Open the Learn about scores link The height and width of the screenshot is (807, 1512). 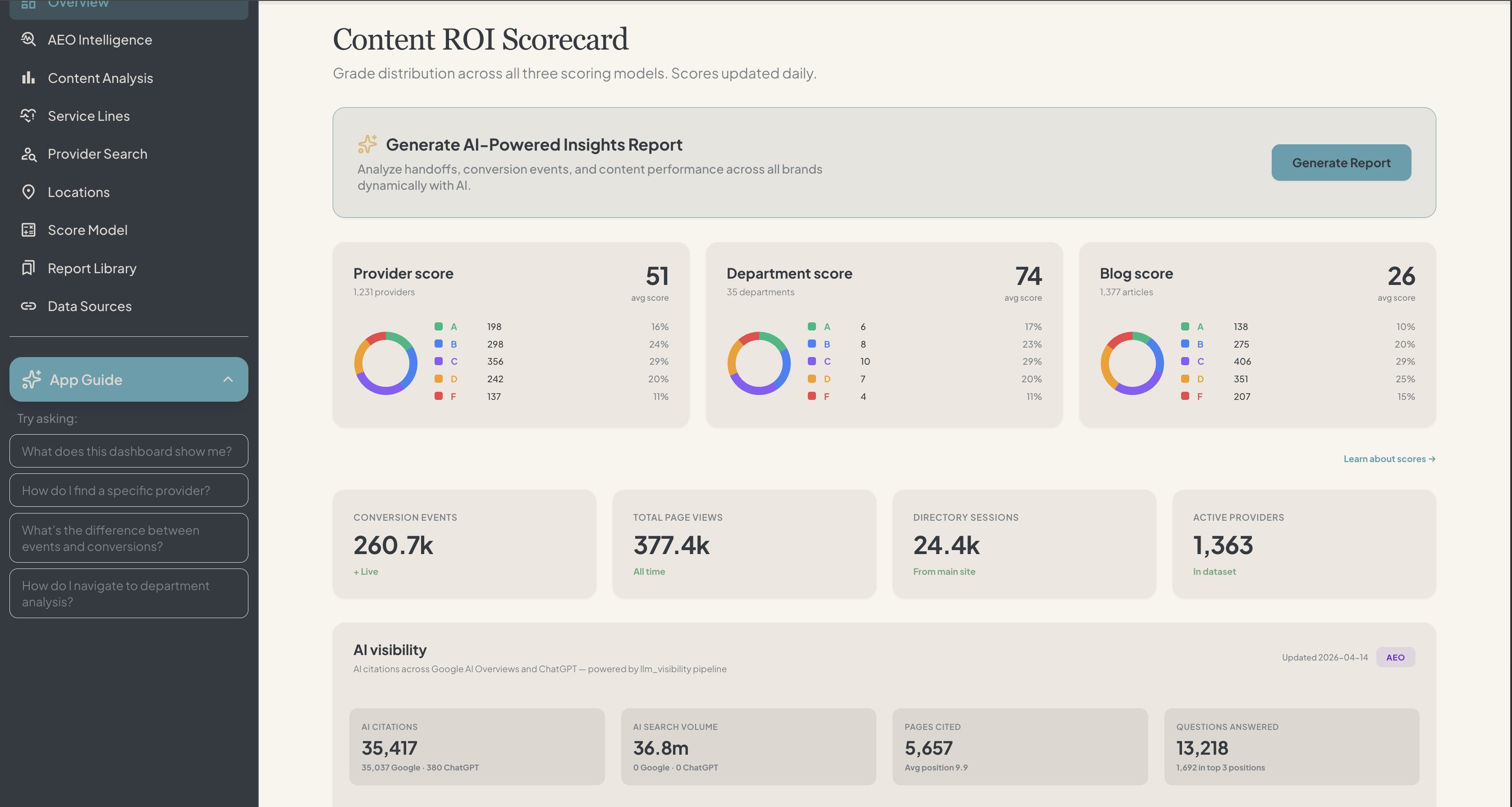(x=1389, y=459)
